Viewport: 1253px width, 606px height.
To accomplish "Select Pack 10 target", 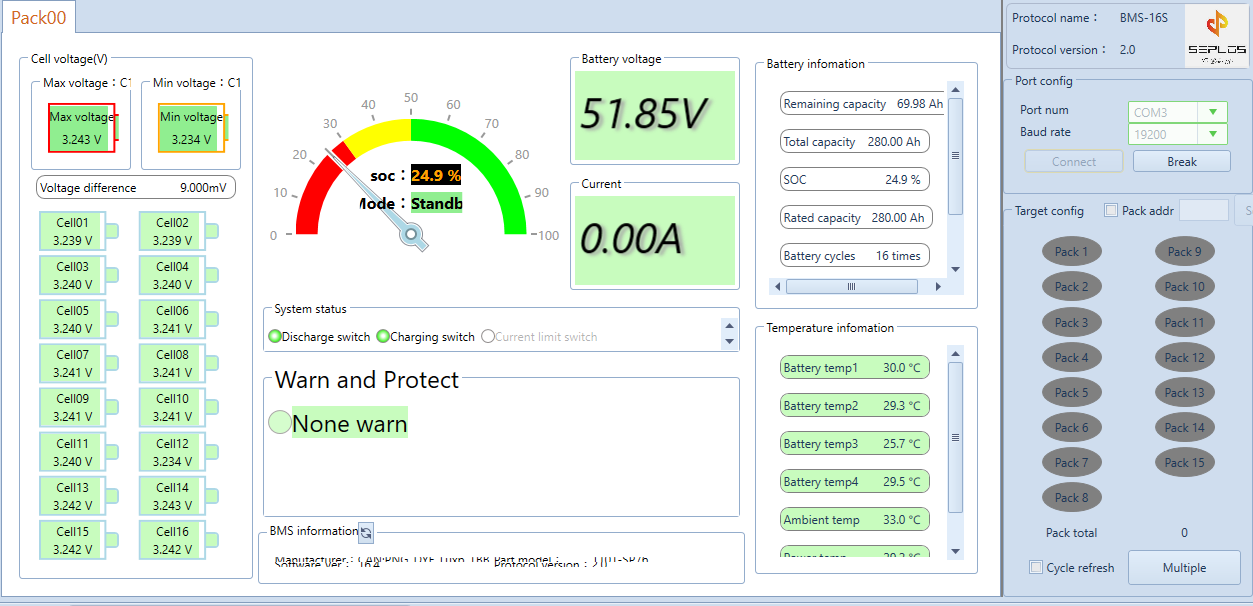I will coord(1185,286).
